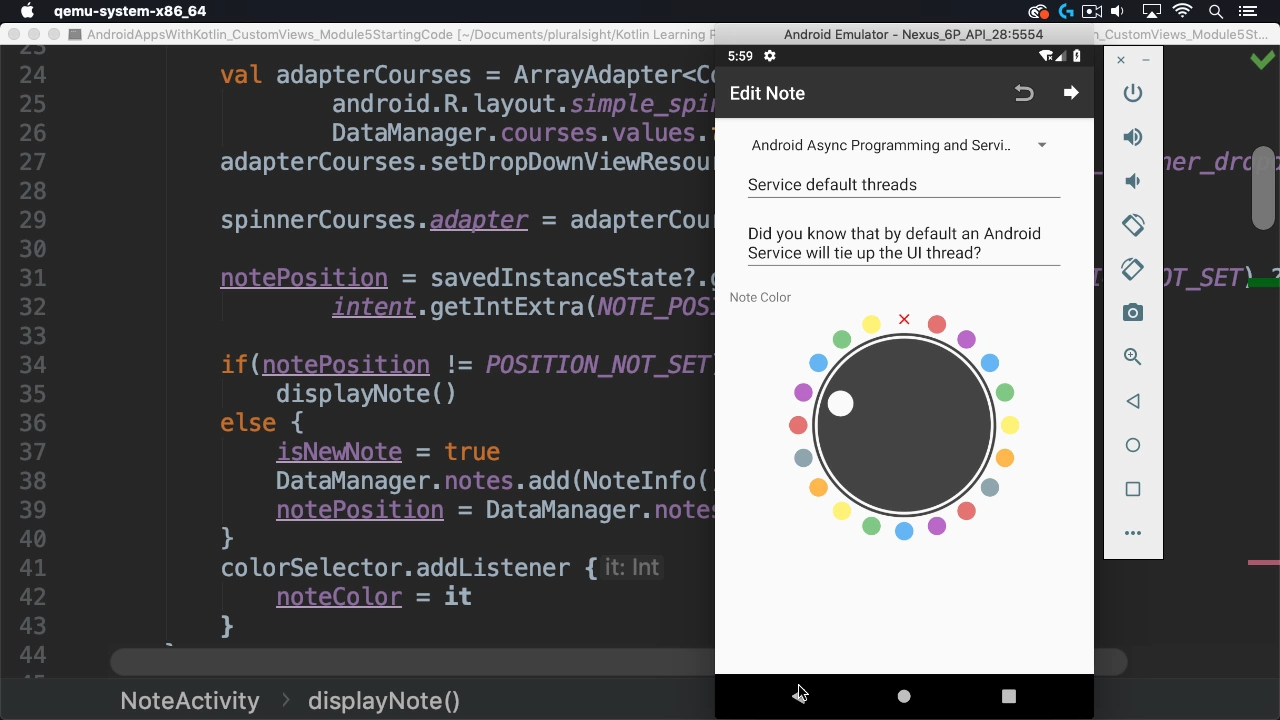Tap Android navigation bar back button

click(799, 696)
